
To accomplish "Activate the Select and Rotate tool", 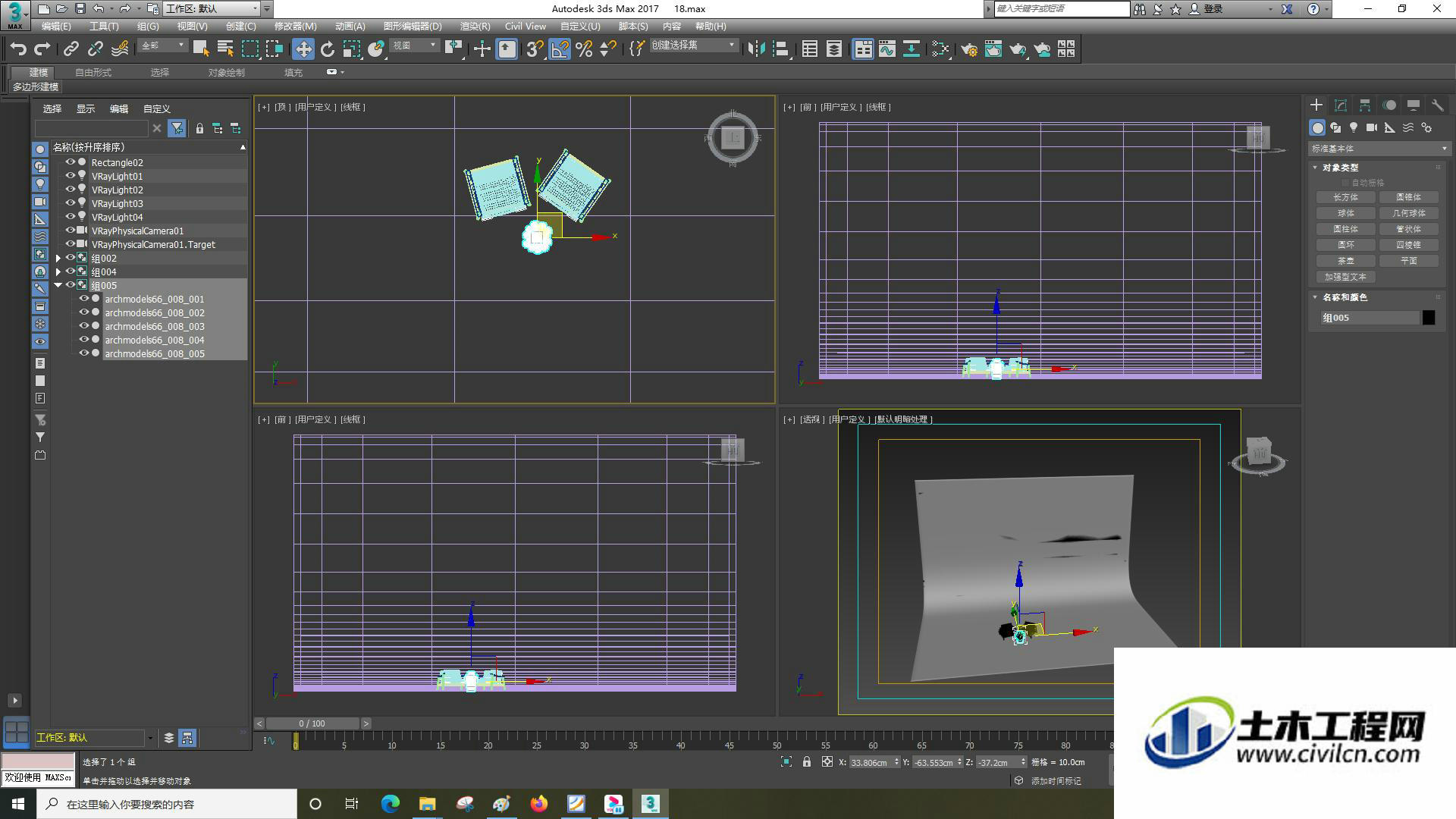I will tap(328, 49).
